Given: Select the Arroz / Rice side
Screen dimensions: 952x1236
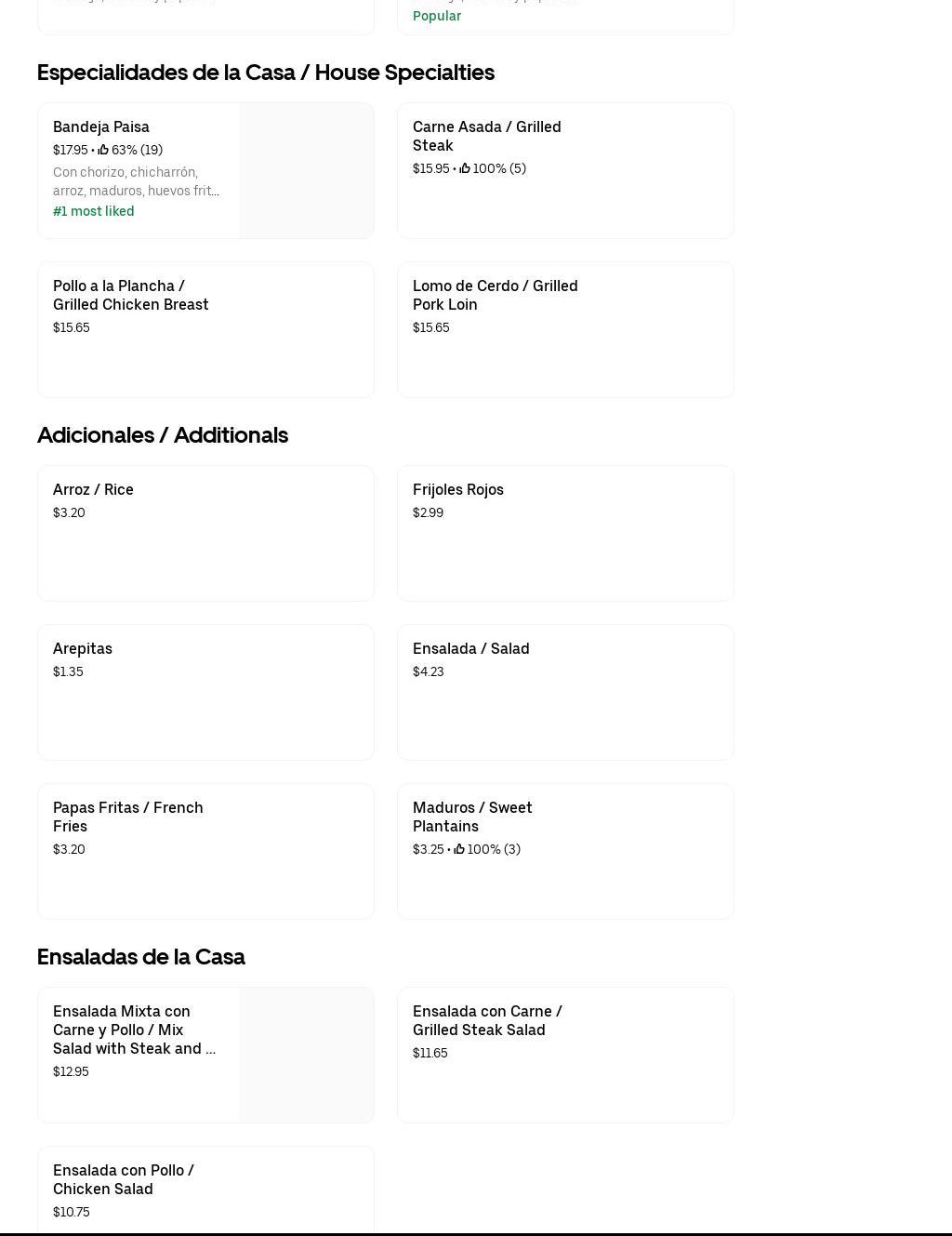Looking at the screenshot, I should [93, 489].
